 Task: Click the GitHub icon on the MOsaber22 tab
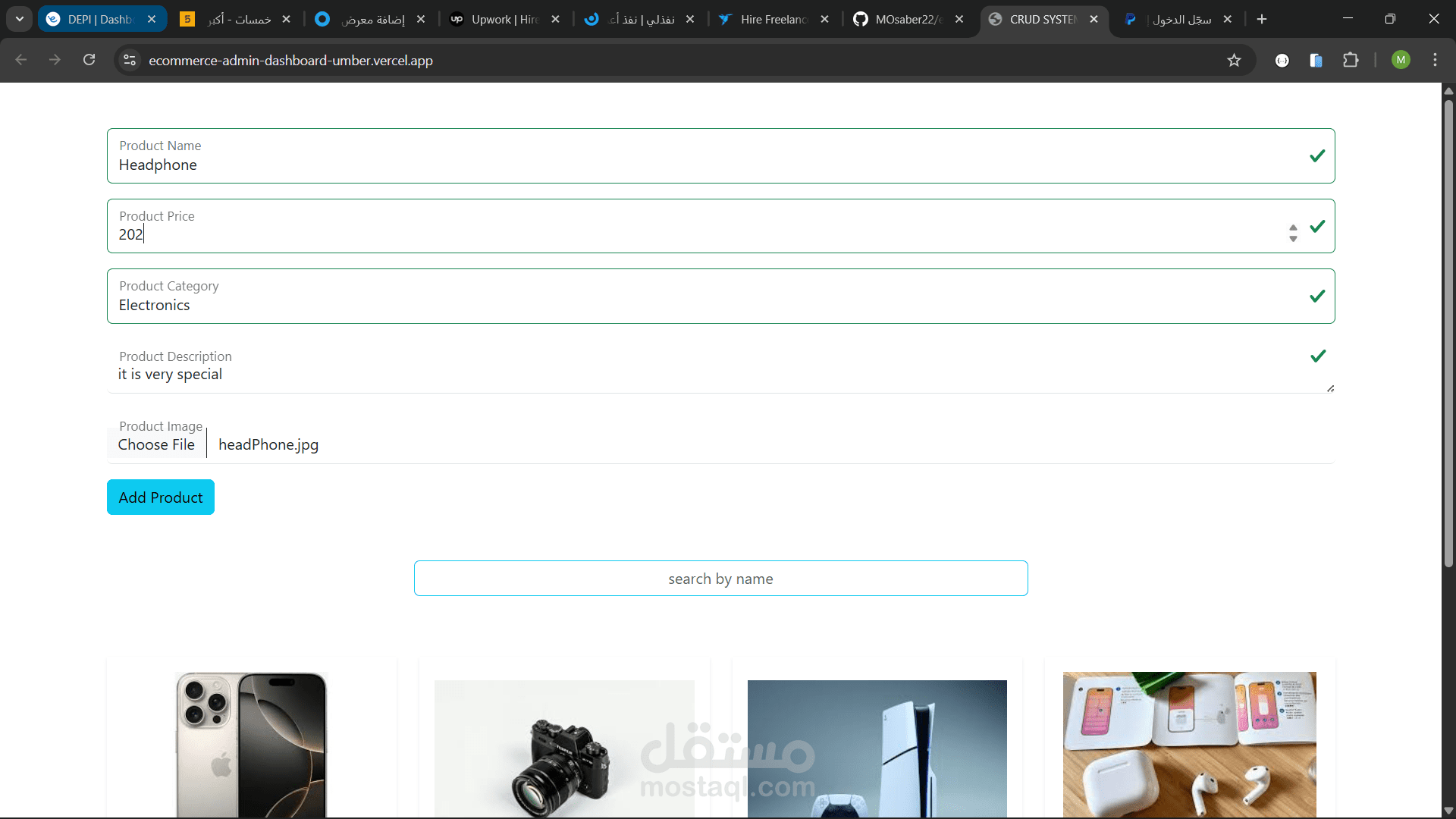tap(861, 19)
